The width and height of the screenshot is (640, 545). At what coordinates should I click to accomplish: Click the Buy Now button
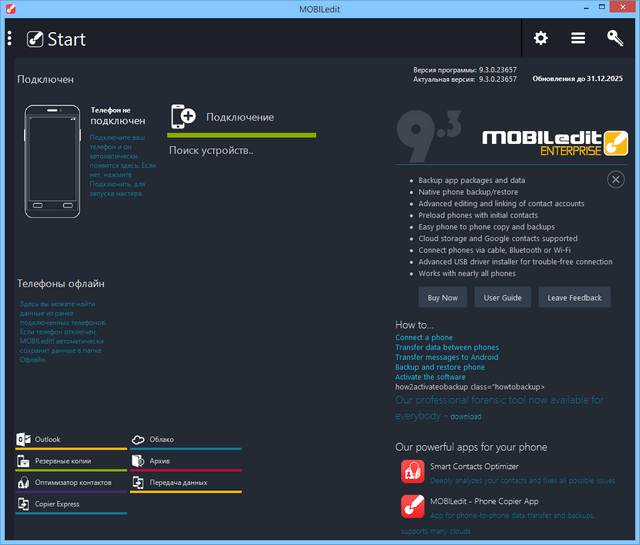442,298
